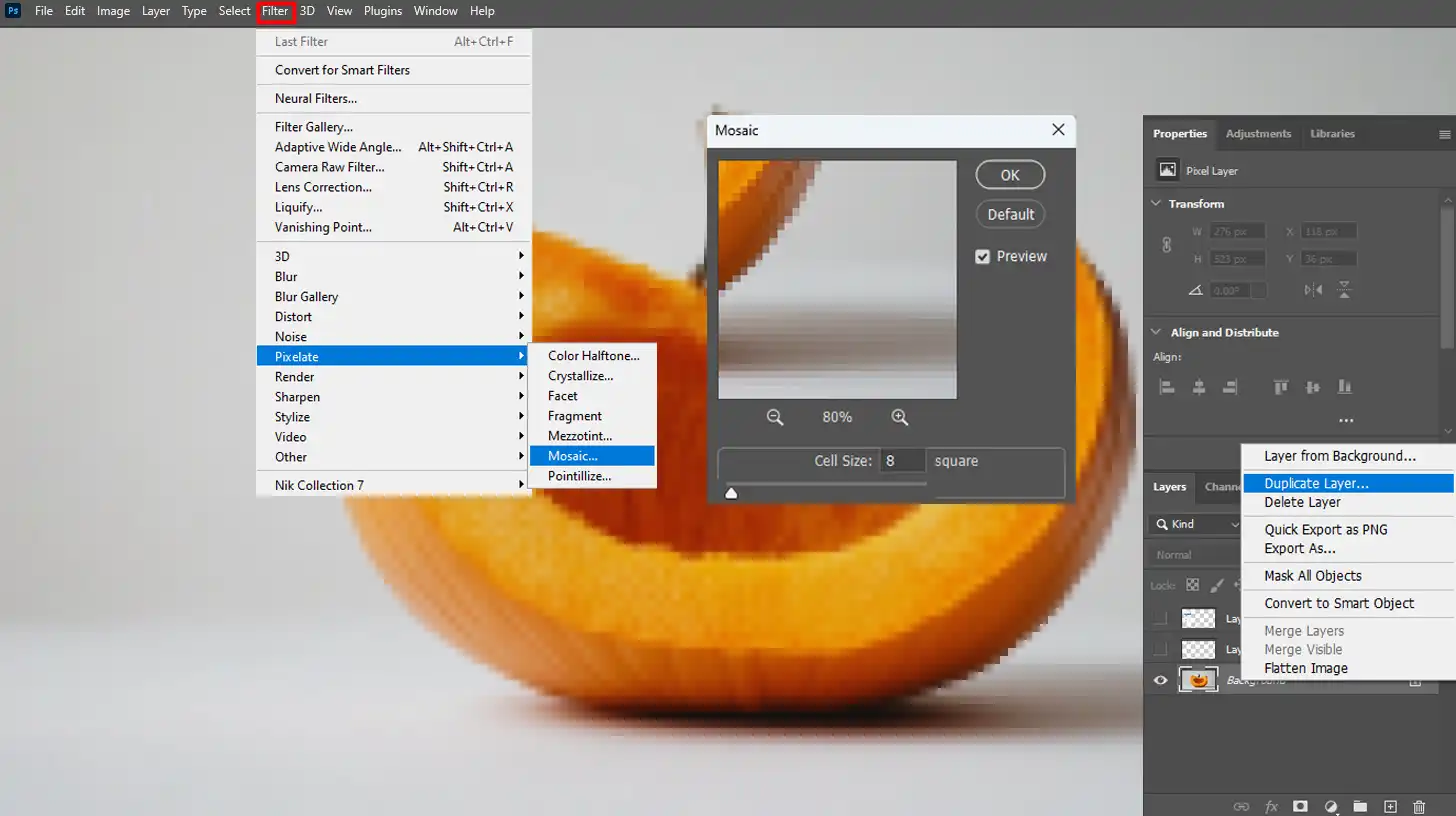The width and height of the screenshot is (1456, 816).
Task: Click the link layers icon
Action: tap(1241, 806)
